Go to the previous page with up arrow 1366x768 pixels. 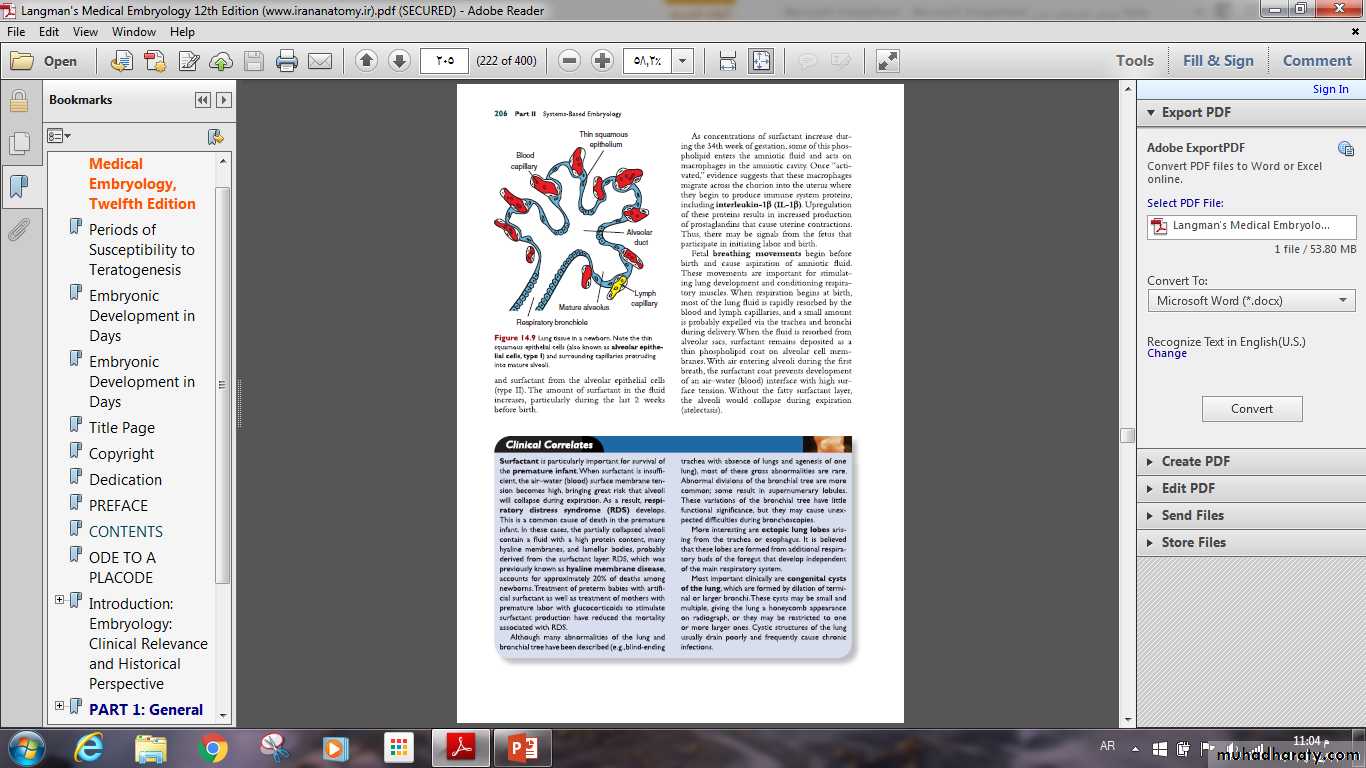pos(366,61)
